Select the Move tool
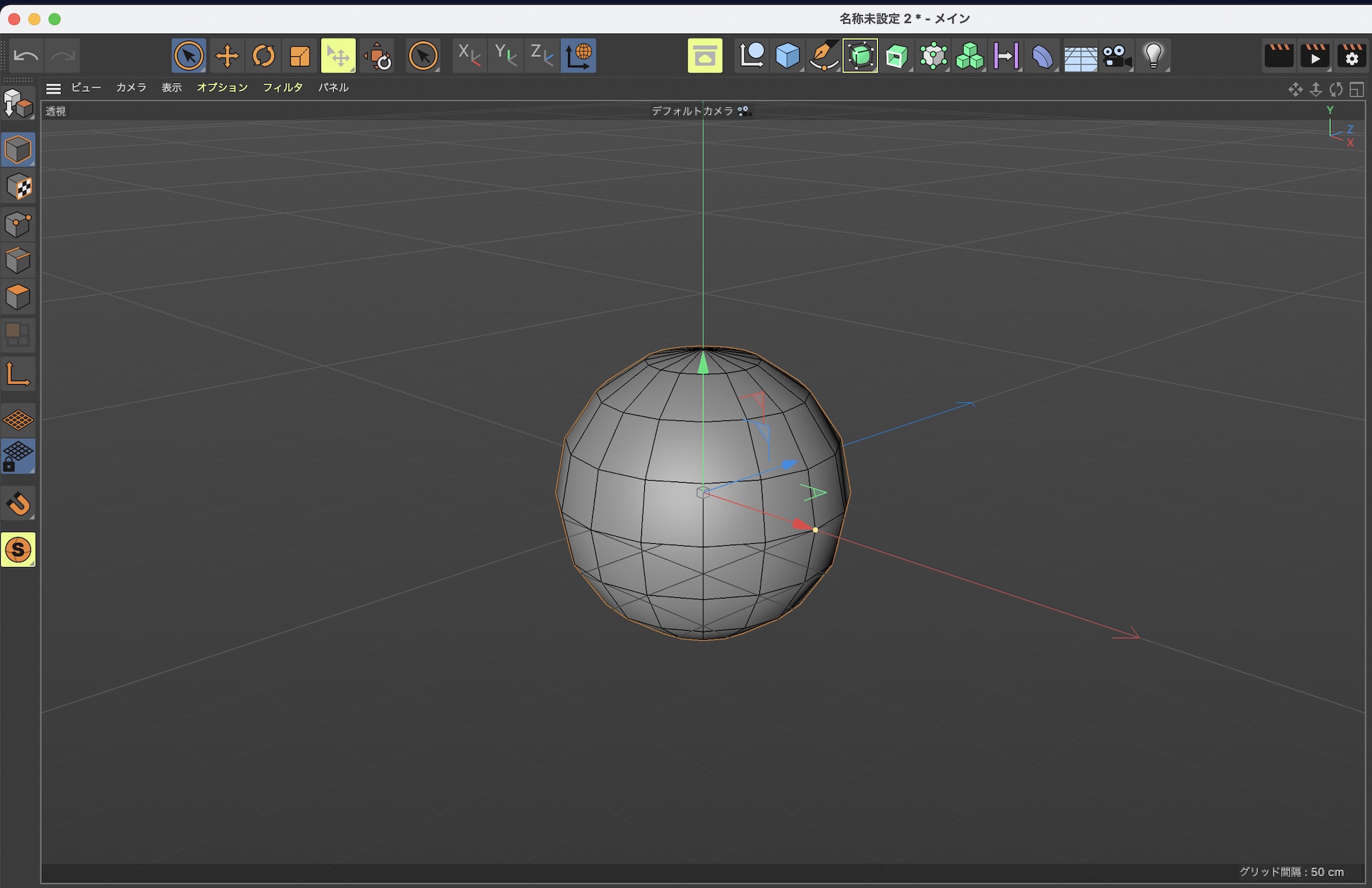Screen dimensions: 1372x888 click(226, 56)
